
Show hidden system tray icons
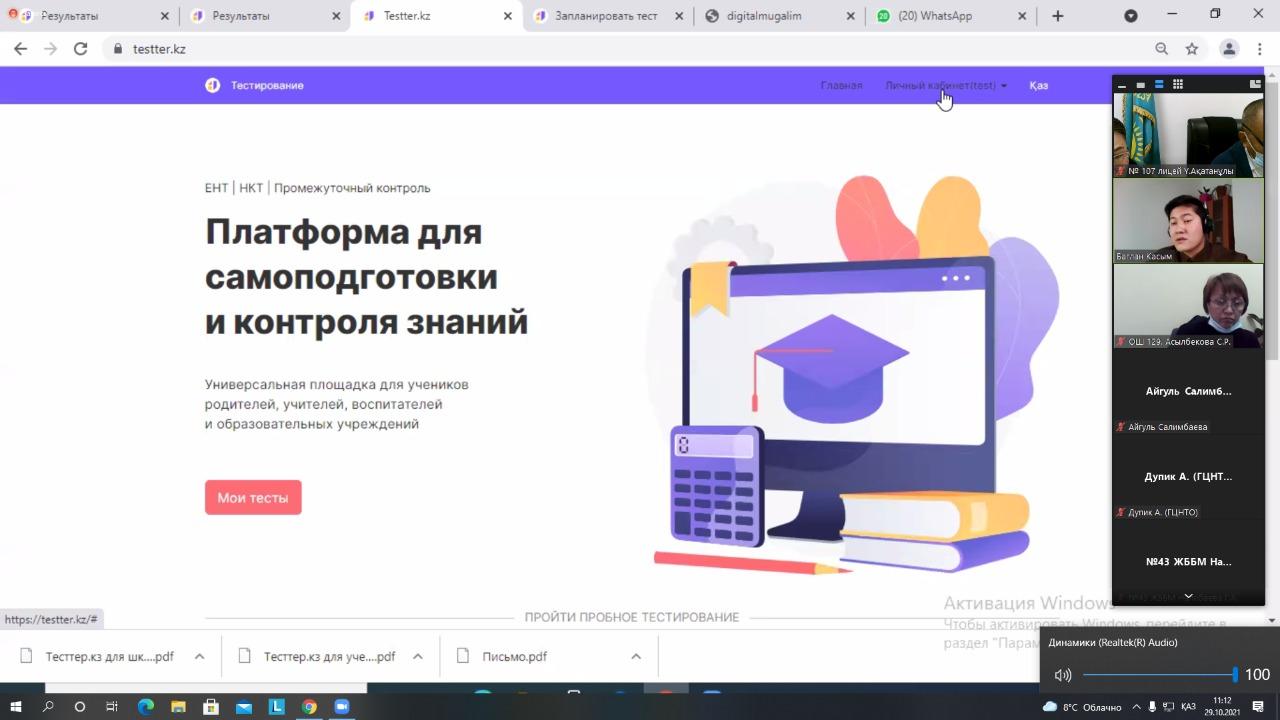1136,706
